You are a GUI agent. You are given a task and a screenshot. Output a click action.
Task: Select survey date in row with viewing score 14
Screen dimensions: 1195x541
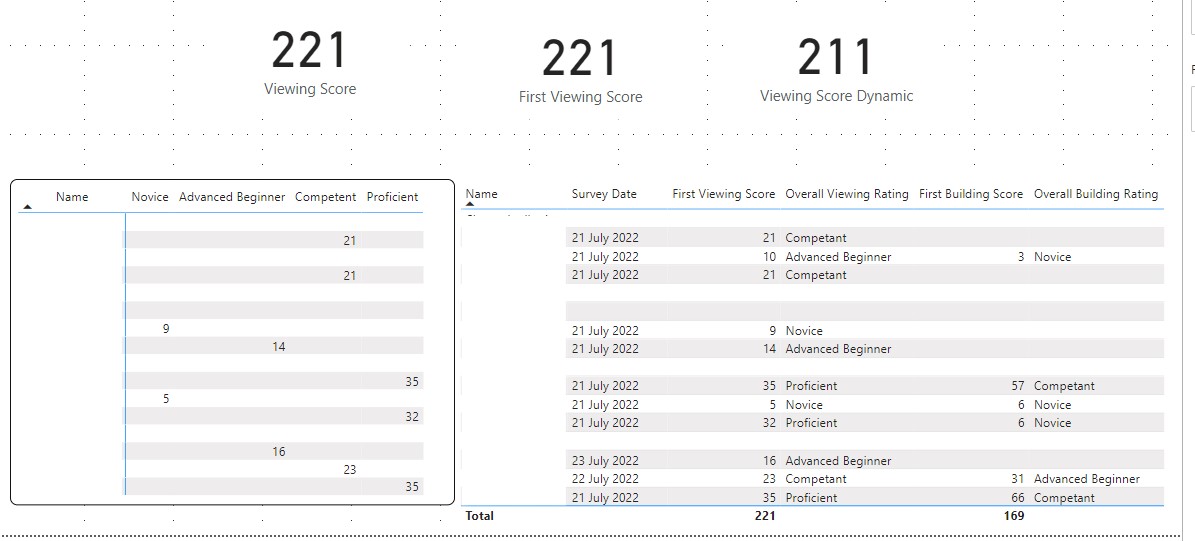point(605,349)
